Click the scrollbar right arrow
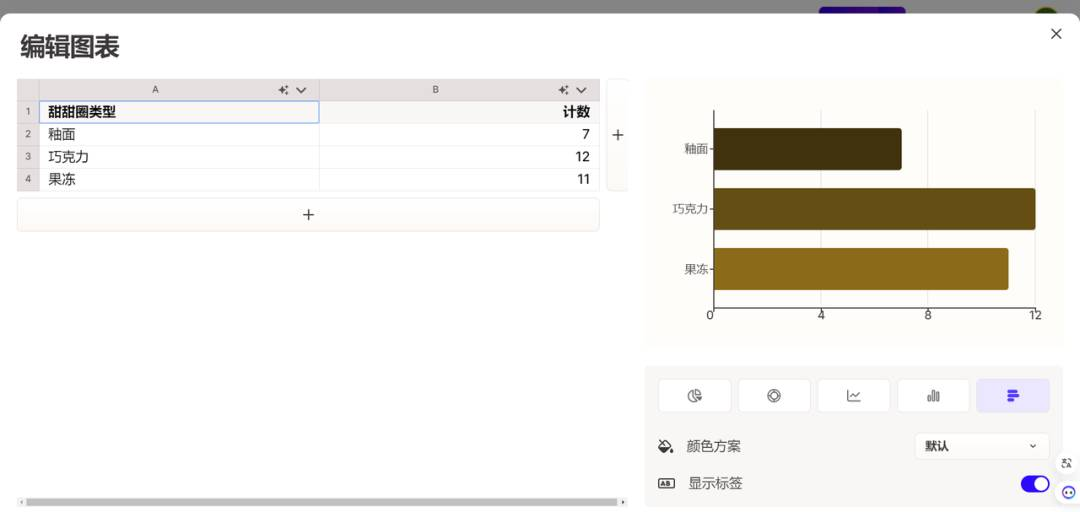Viewport: 1080px width, 512px height. click(623, 502)
